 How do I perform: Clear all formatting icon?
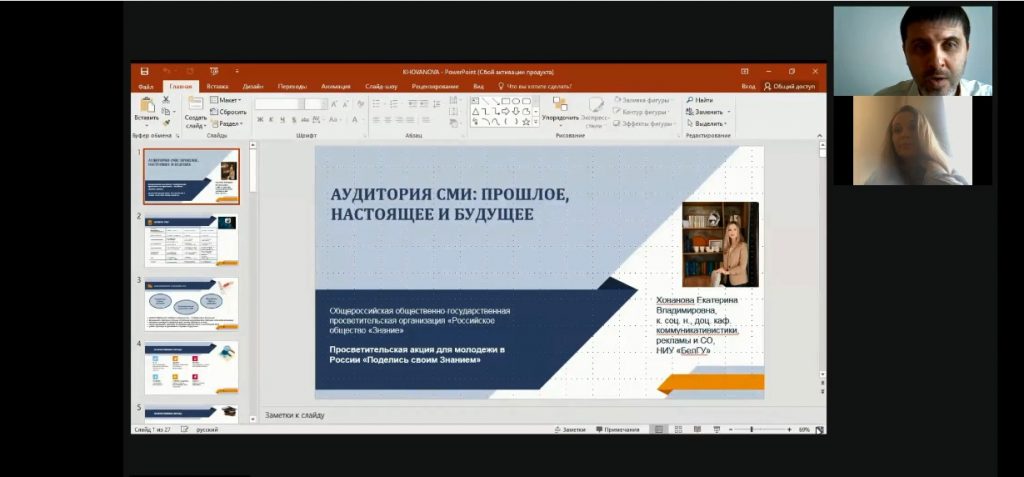coord(360,104)
